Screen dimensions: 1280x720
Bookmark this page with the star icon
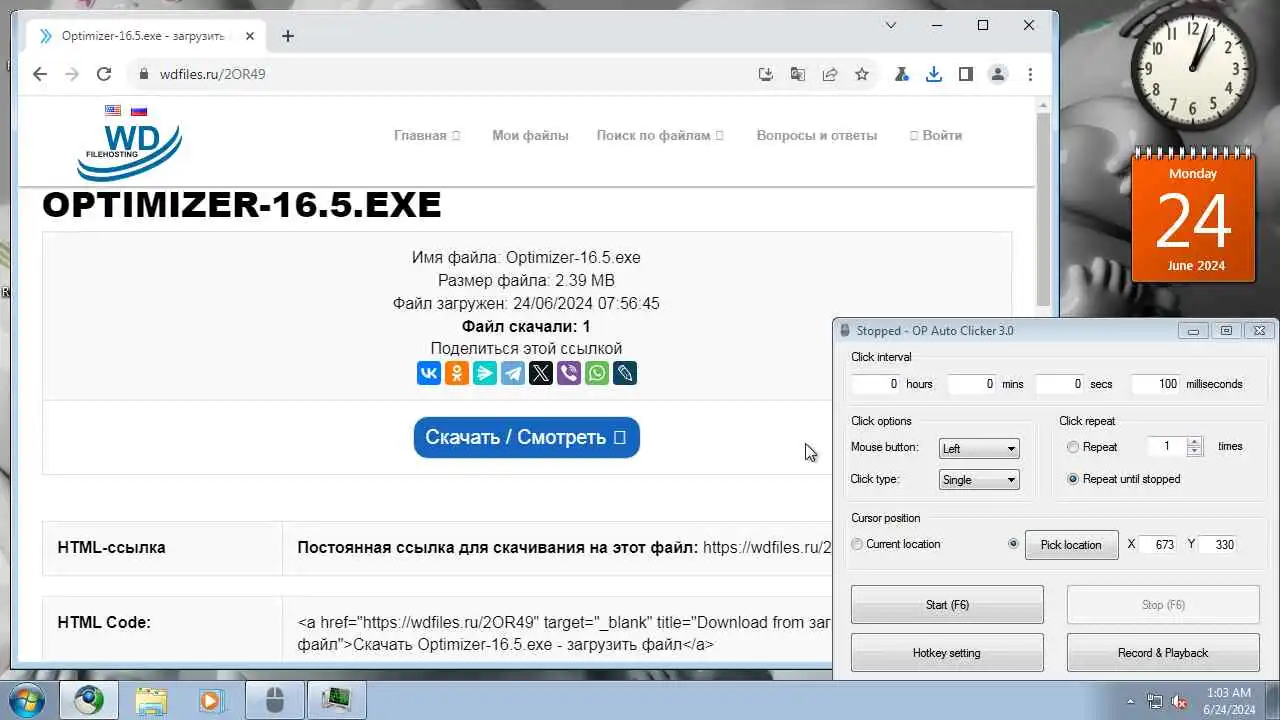click(862, 74)
